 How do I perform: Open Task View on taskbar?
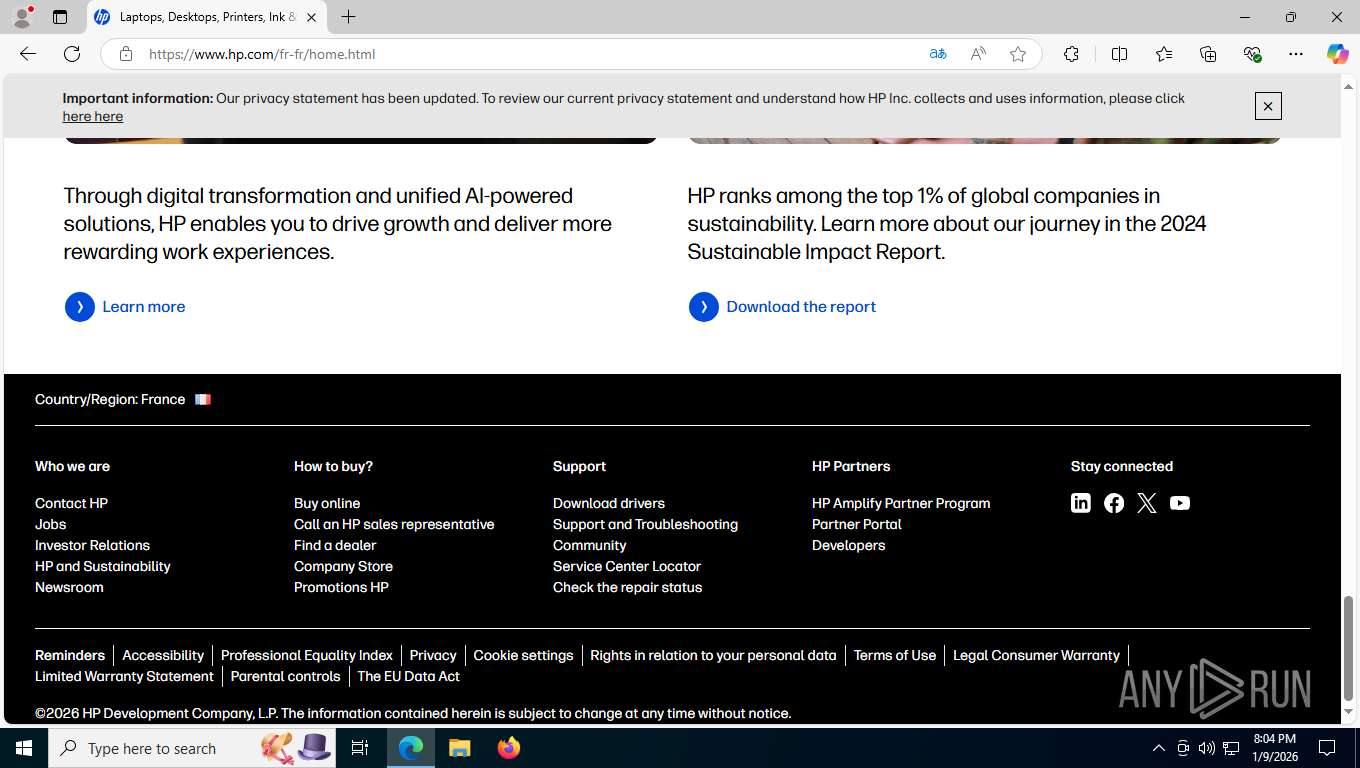[x=360, y=748]
